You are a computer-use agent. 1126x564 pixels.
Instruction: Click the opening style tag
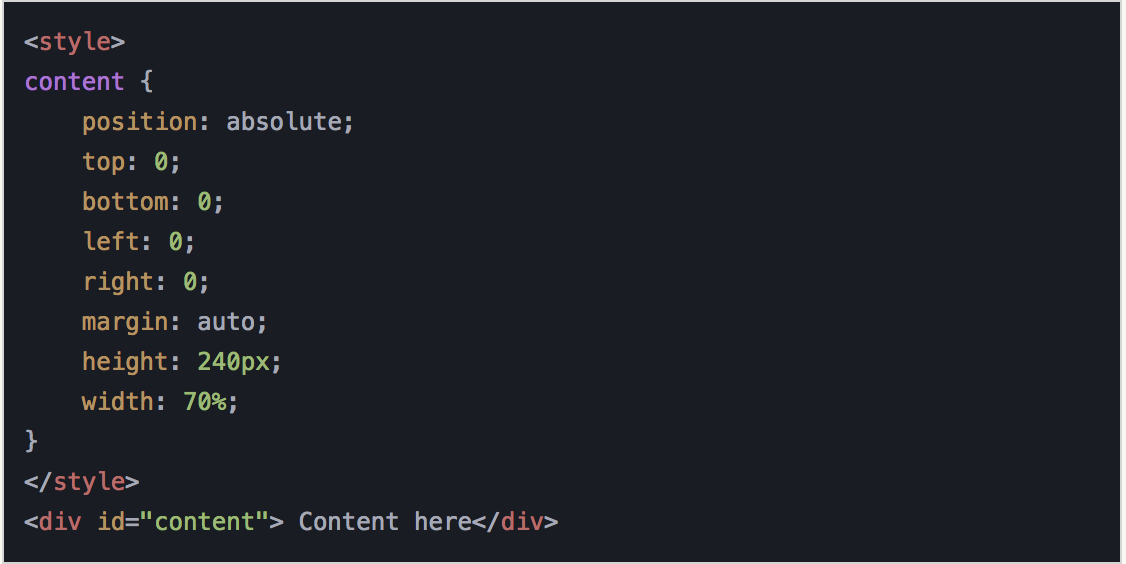(x=75, y=42)
